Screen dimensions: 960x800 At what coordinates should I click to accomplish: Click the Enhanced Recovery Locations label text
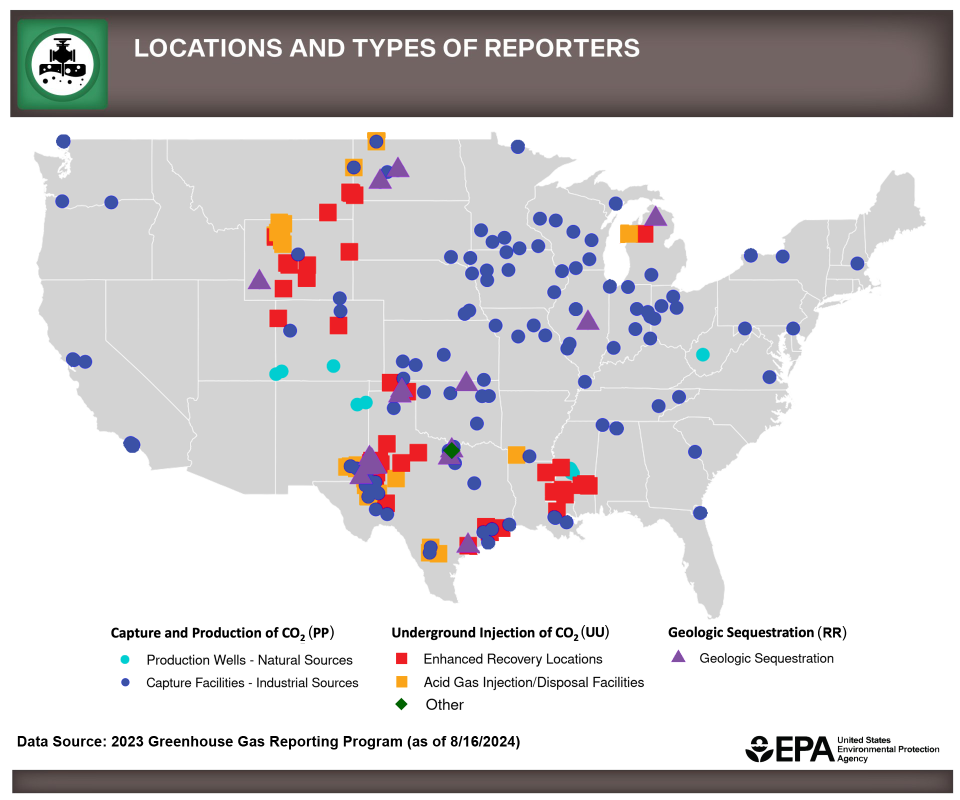[513, 659]
